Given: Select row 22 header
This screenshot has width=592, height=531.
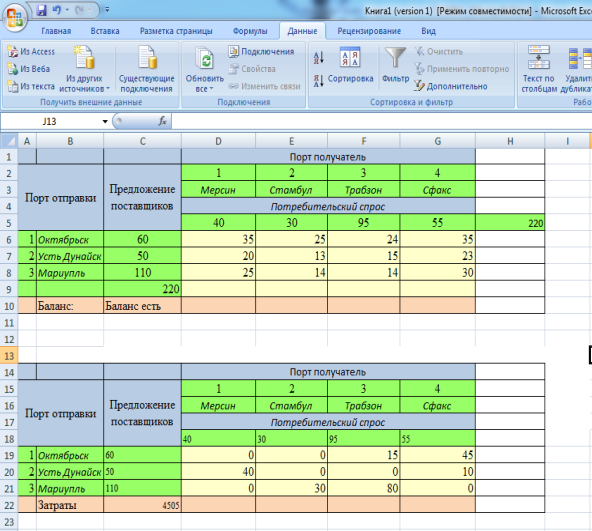Looking at the screenshot, I should point(9,505).
